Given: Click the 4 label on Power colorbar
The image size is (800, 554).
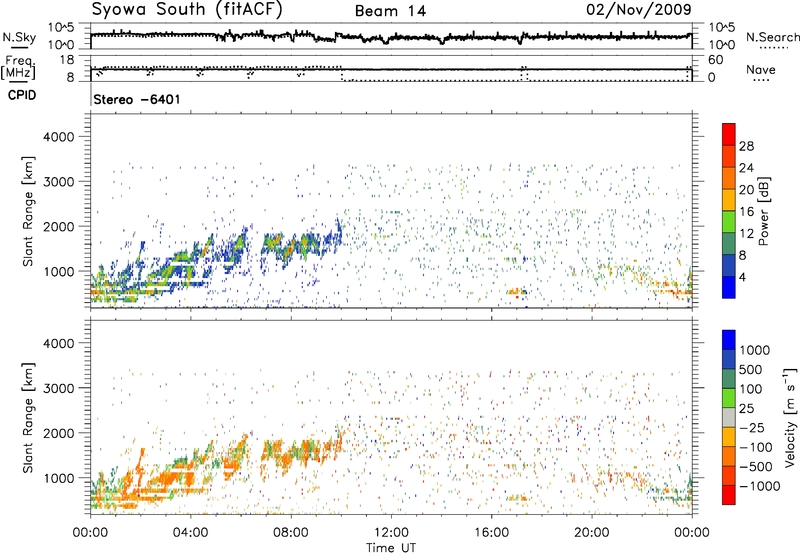Looking at the screenshot, I should (743, 277).
